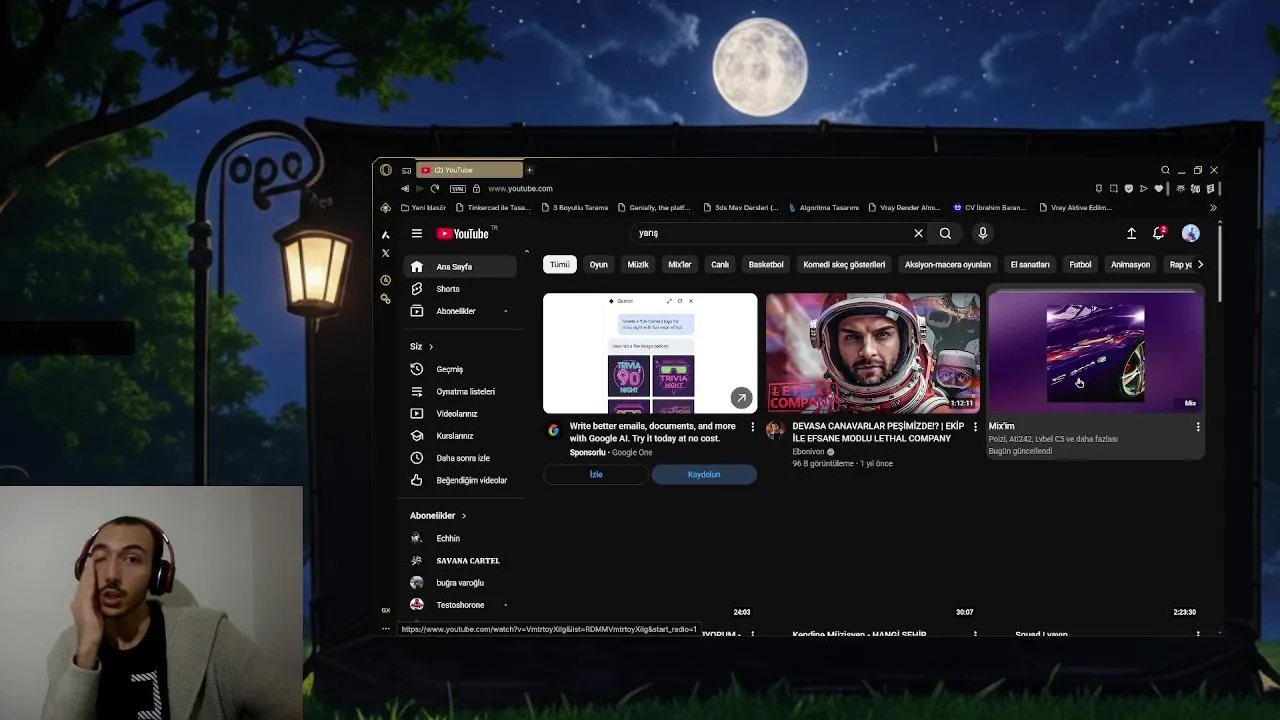The image size is (1280, 720).
Task: Start voice search with microphone
Action: click(x=983, y=233)
